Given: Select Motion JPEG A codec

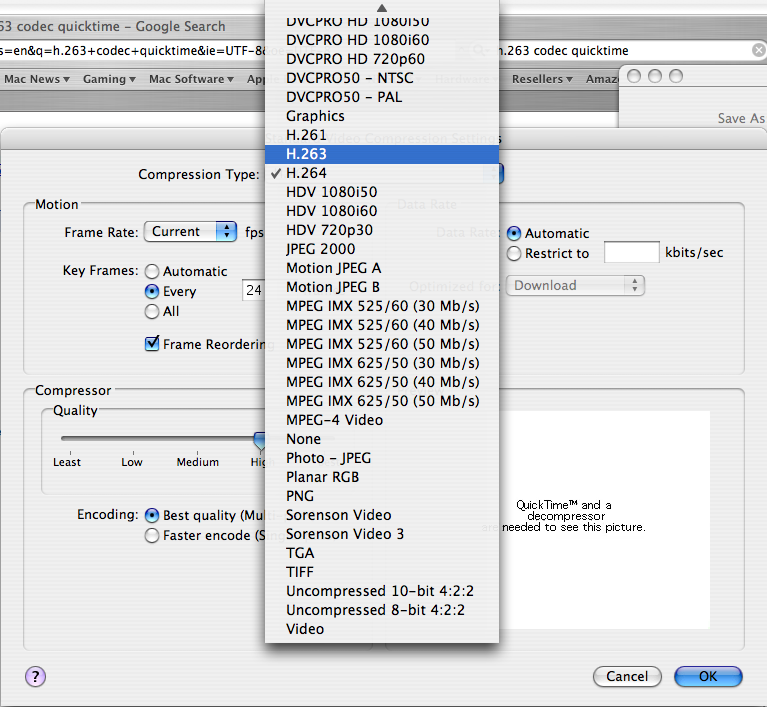Looking at the screenshot, I should pyautogui.click(x=382, y=268).
